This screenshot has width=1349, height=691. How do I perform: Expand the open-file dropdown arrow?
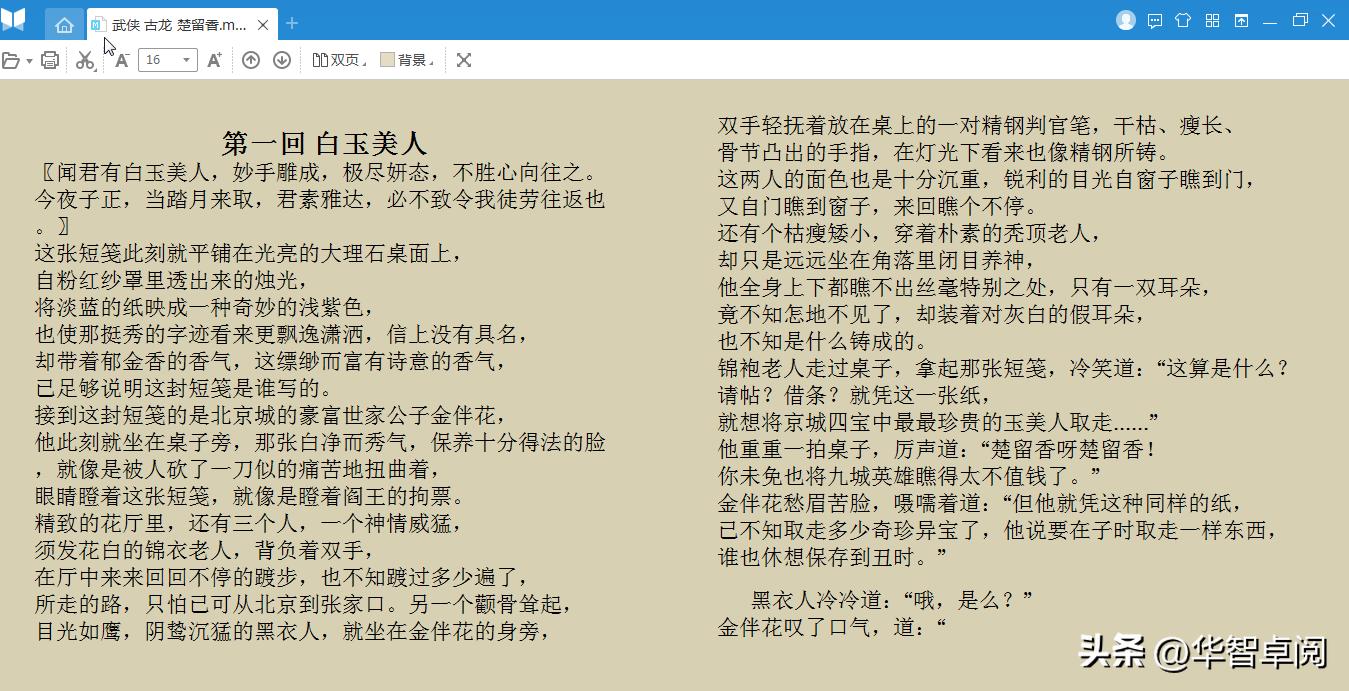pyautogui.click(x=28, y=60)
